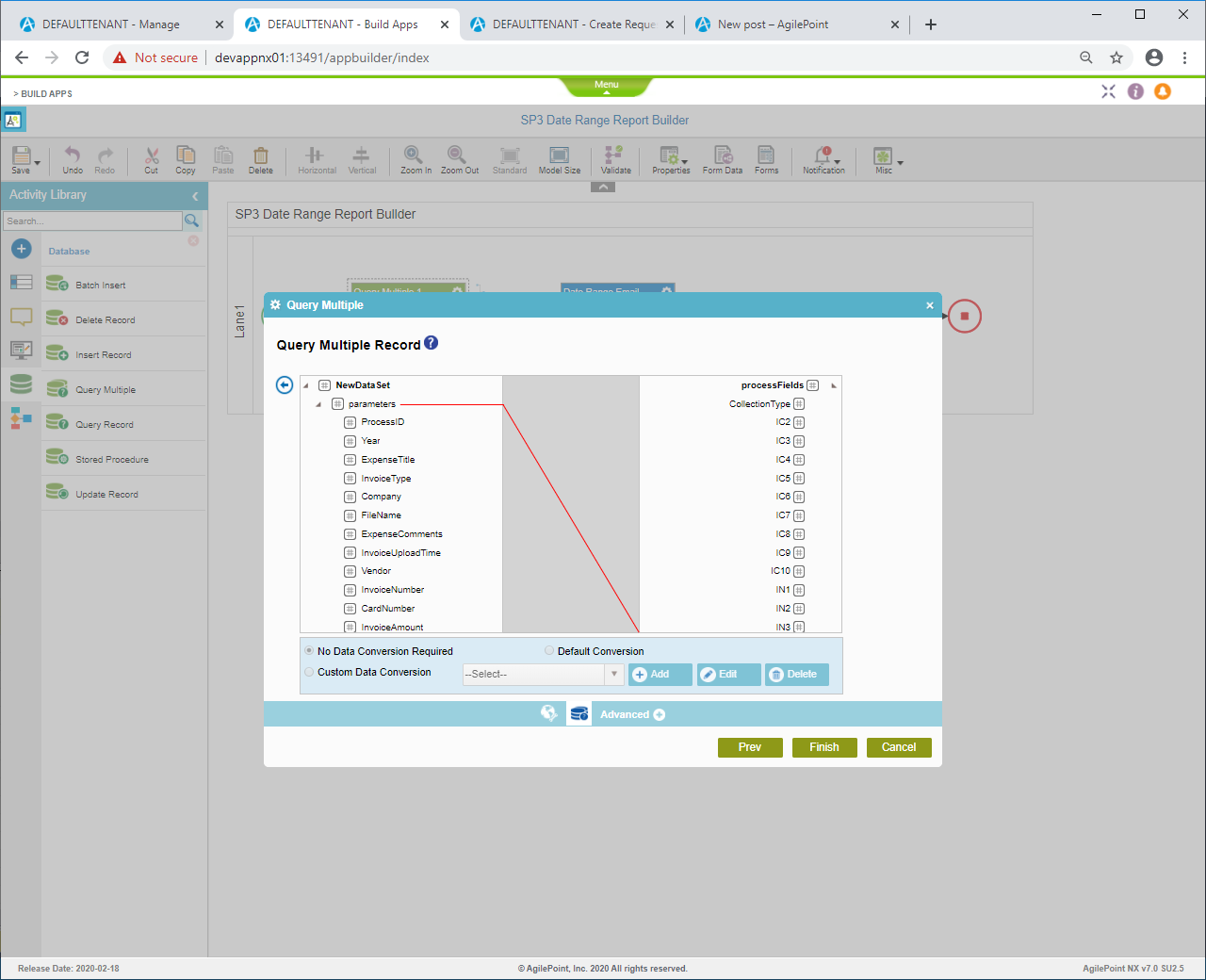Click the help icon beside Query Multiple Record
This screenshot has height=980, width=1206.
pos(431,343)
